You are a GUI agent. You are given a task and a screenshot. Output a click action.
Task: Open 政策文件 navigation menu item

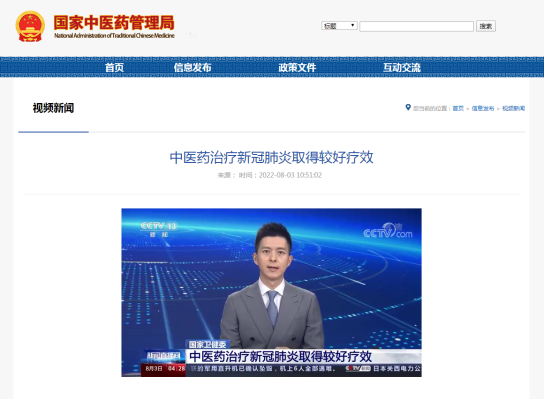(297, 67)
